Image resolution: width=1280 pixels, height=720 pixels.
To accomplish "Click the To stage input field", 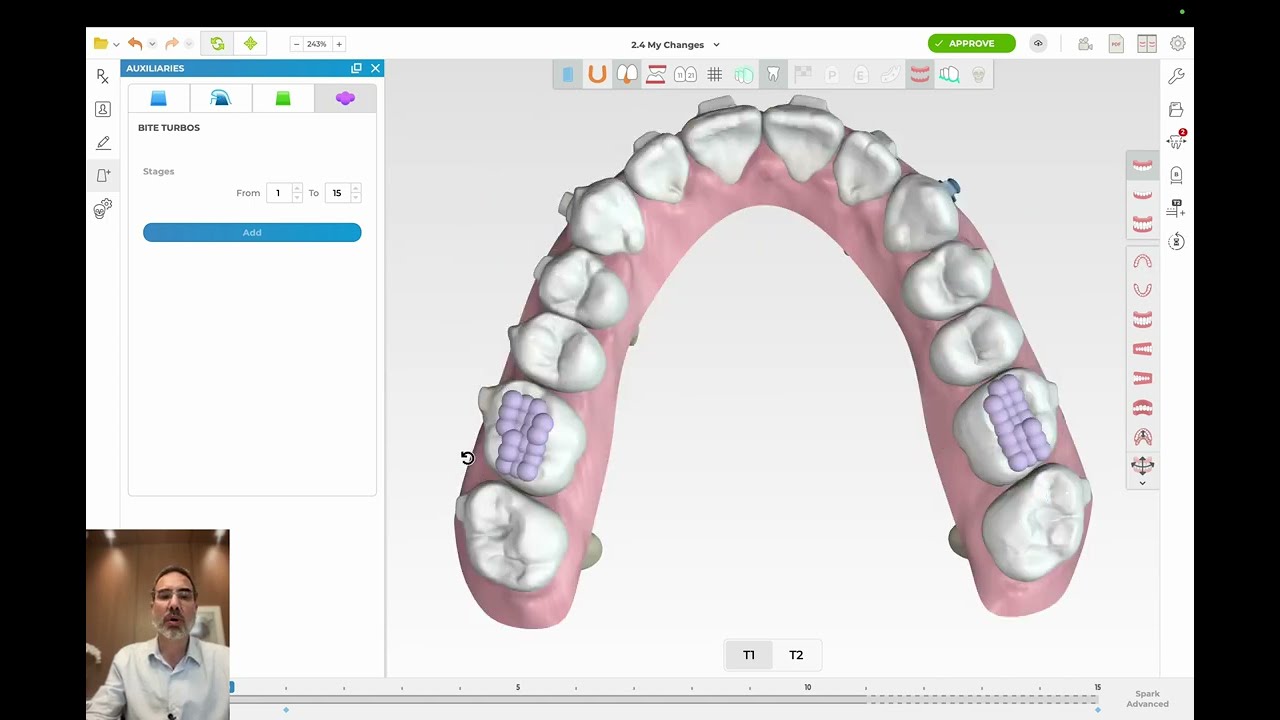I will click(x=337, y=193).
